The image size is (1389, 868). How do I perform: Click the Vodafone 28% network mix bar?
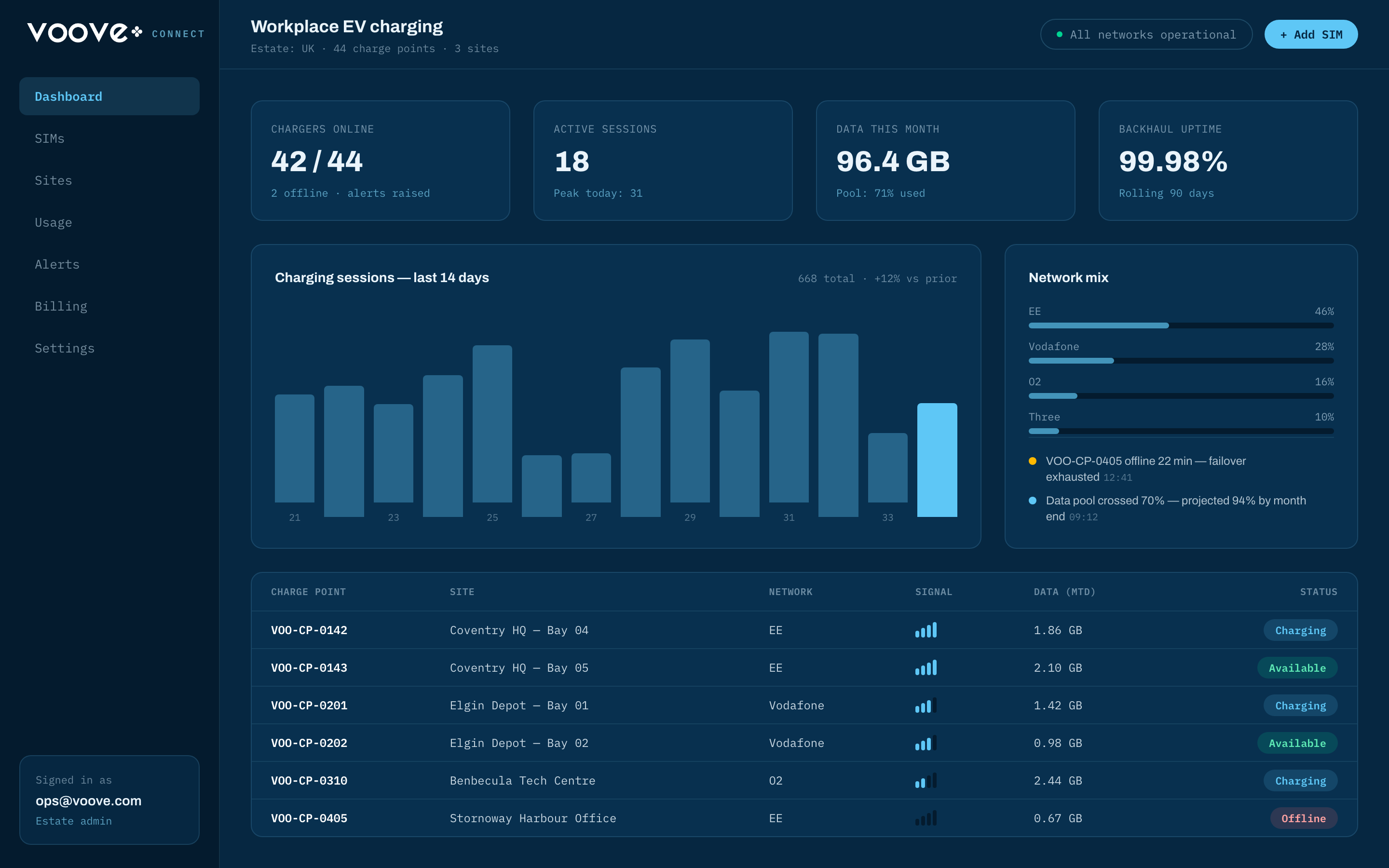1181,361
